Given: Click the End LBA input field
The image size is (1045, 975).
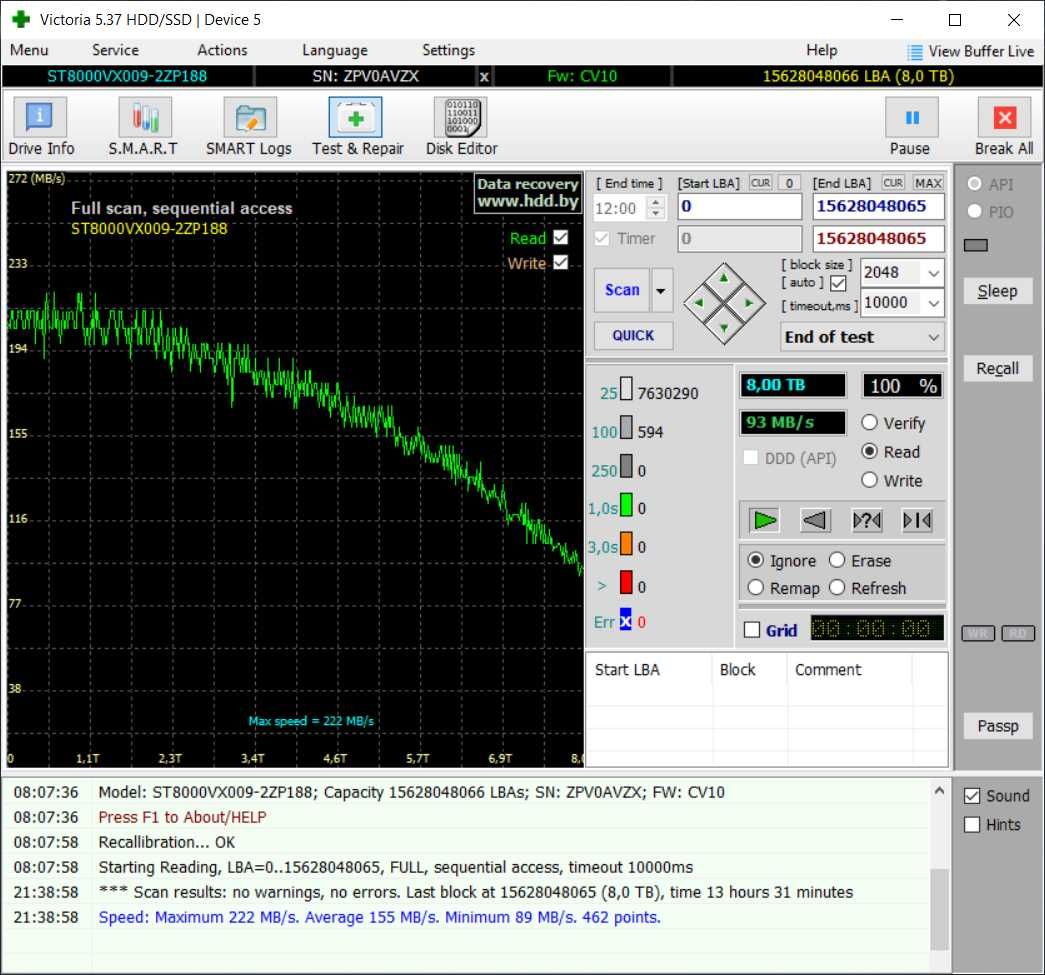Looking at the screenshot, I should [878, 207].
